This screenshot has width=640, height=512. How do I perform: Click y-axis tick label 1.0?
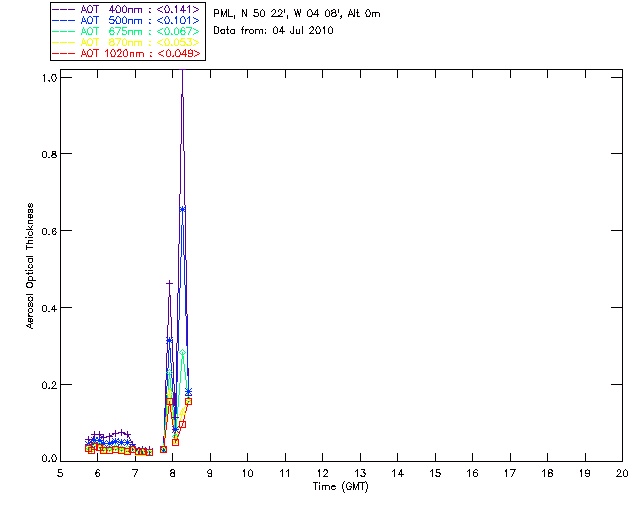pyautogui.click(x=49, y=78)
